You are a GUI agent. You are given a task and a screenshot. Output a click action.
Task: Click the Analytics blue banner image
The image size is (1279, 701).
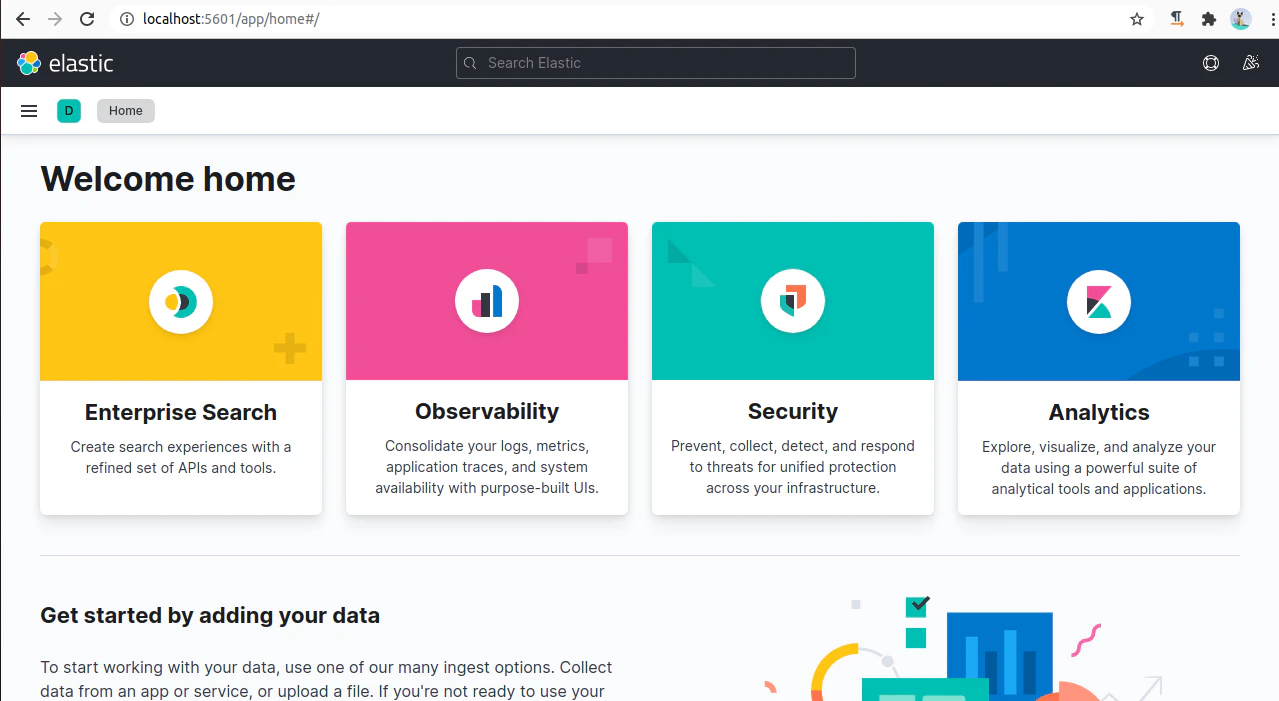pyautogui.click(x=1099, y=301)
